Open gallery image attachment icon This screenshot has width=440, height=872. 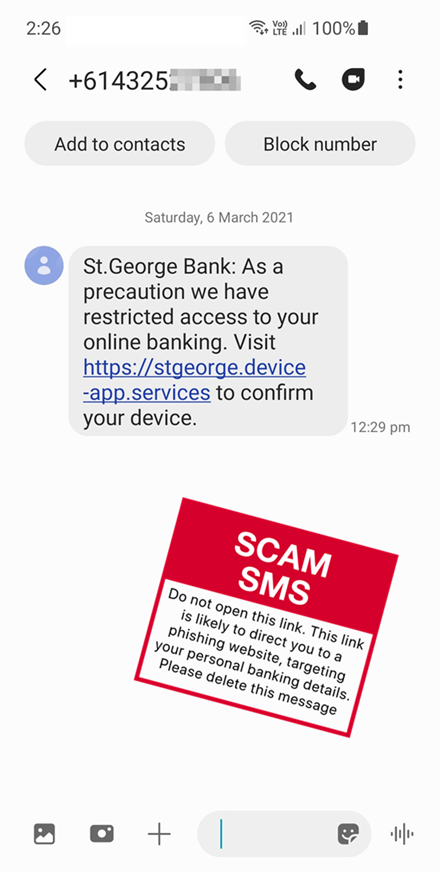pos(45,834)
